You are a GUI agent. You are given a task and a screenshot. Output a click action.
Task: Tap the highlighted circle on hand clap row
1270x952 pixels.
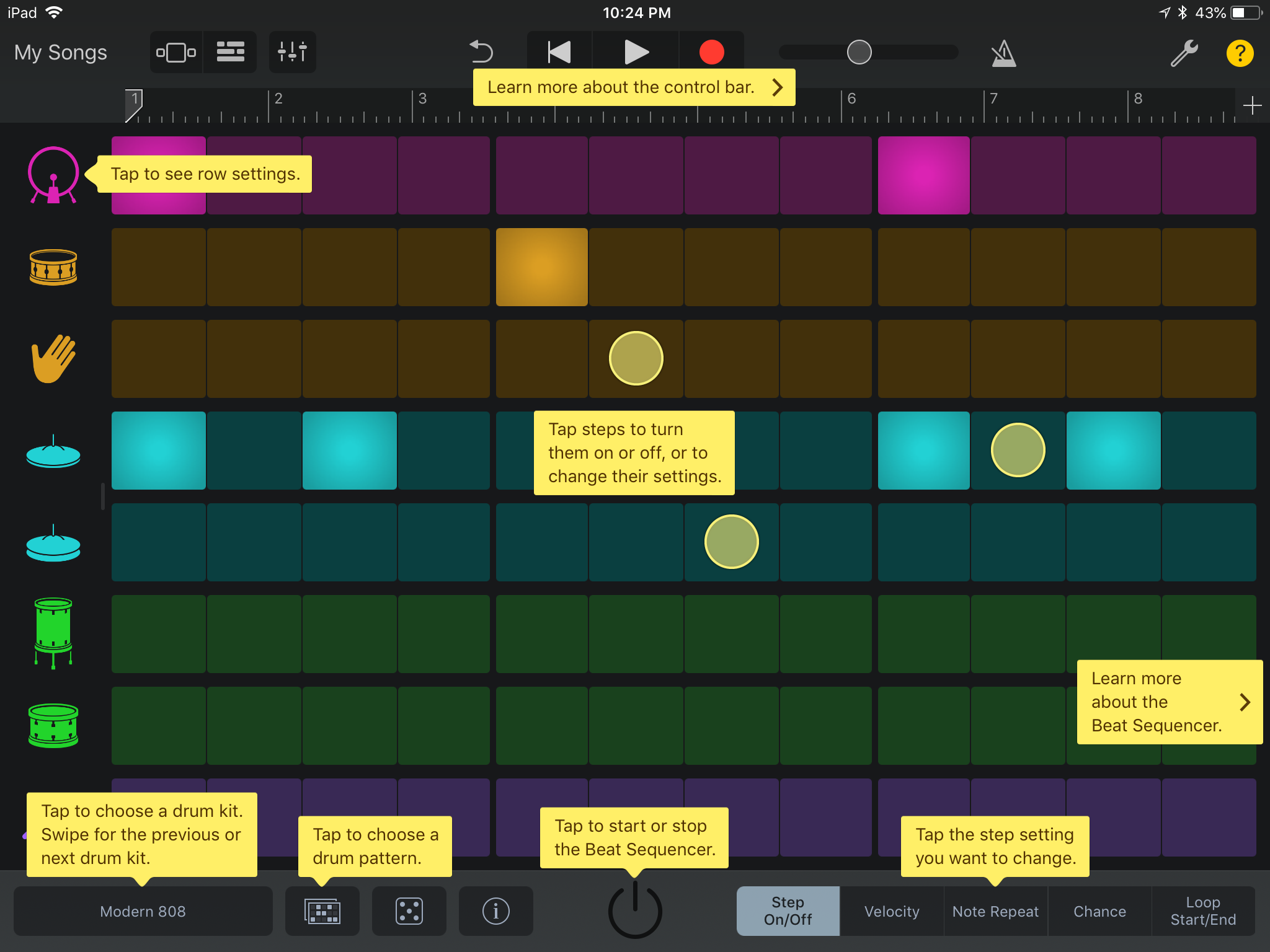tap(636, 358)
